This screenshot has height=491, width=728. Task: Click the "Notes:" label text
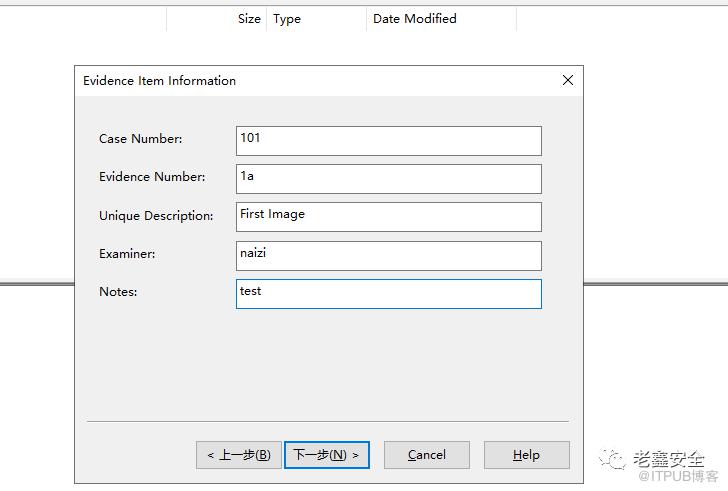pos(118,292)
